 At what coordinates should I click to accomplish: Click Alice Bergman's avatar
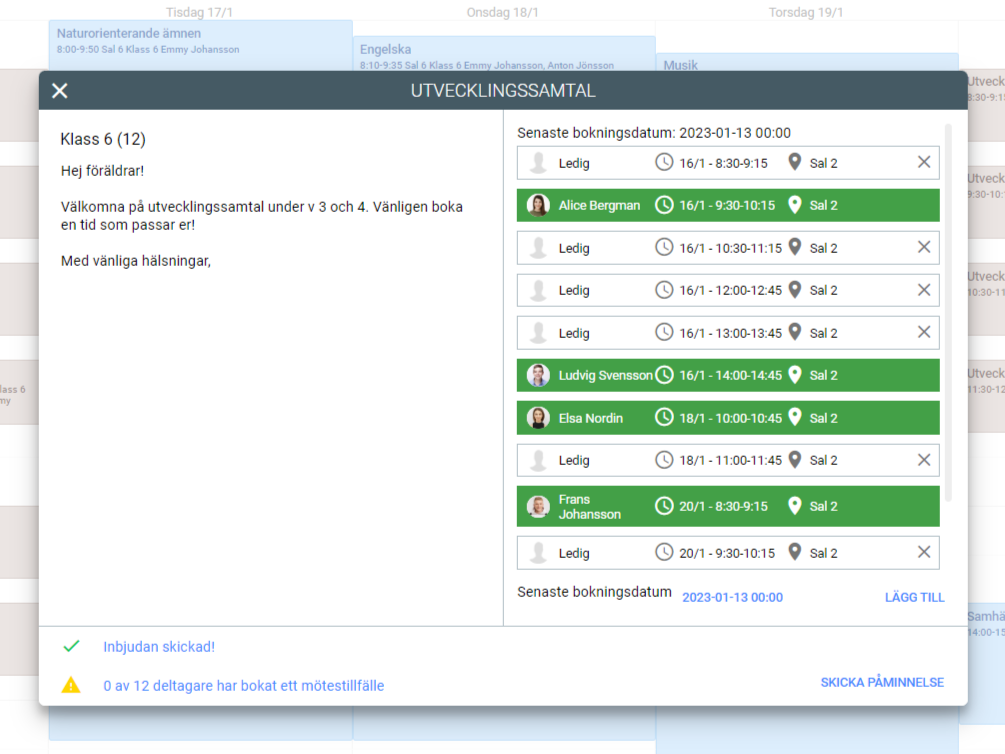click(539, 205)
